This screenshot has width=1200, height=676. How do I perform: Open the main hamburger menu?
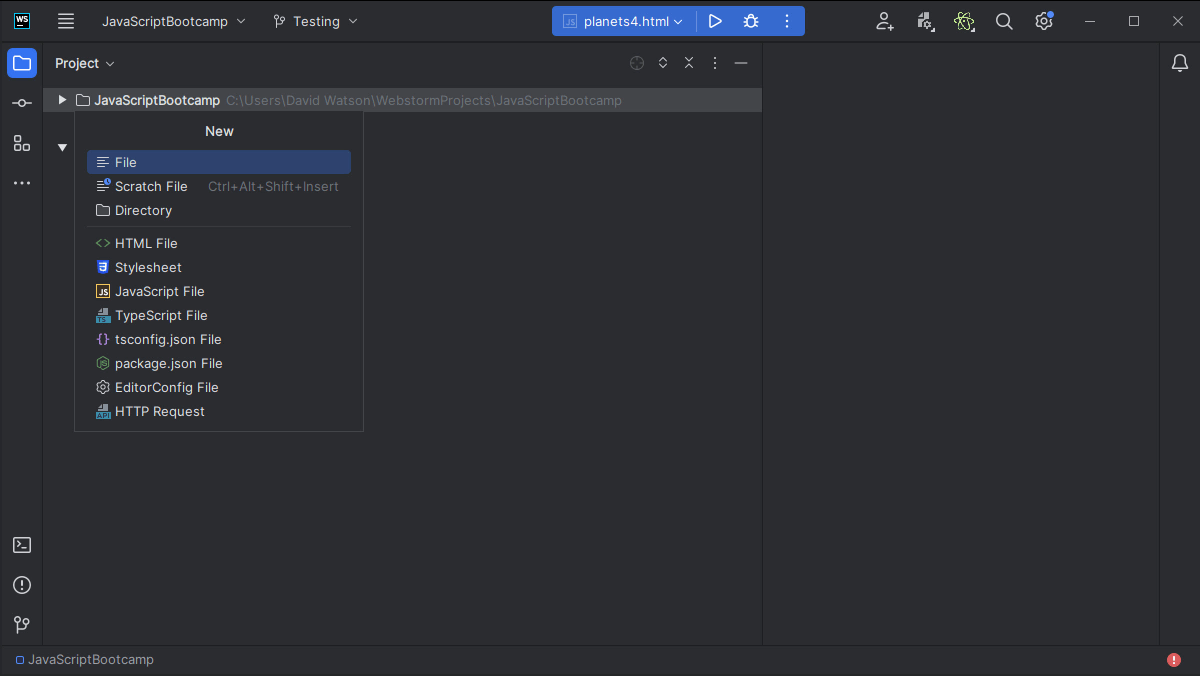pos(66,21)
